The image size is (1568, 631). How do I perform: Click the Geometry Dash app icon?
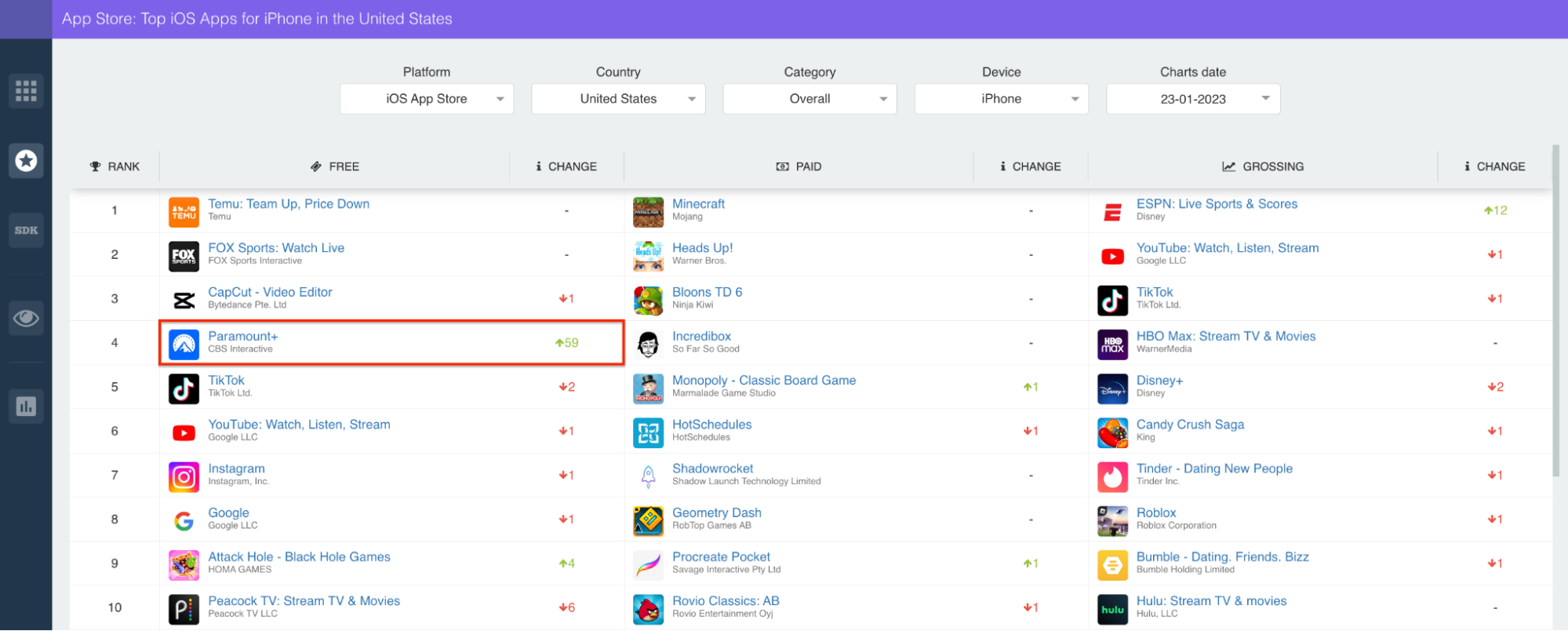(x=648, y=520)
